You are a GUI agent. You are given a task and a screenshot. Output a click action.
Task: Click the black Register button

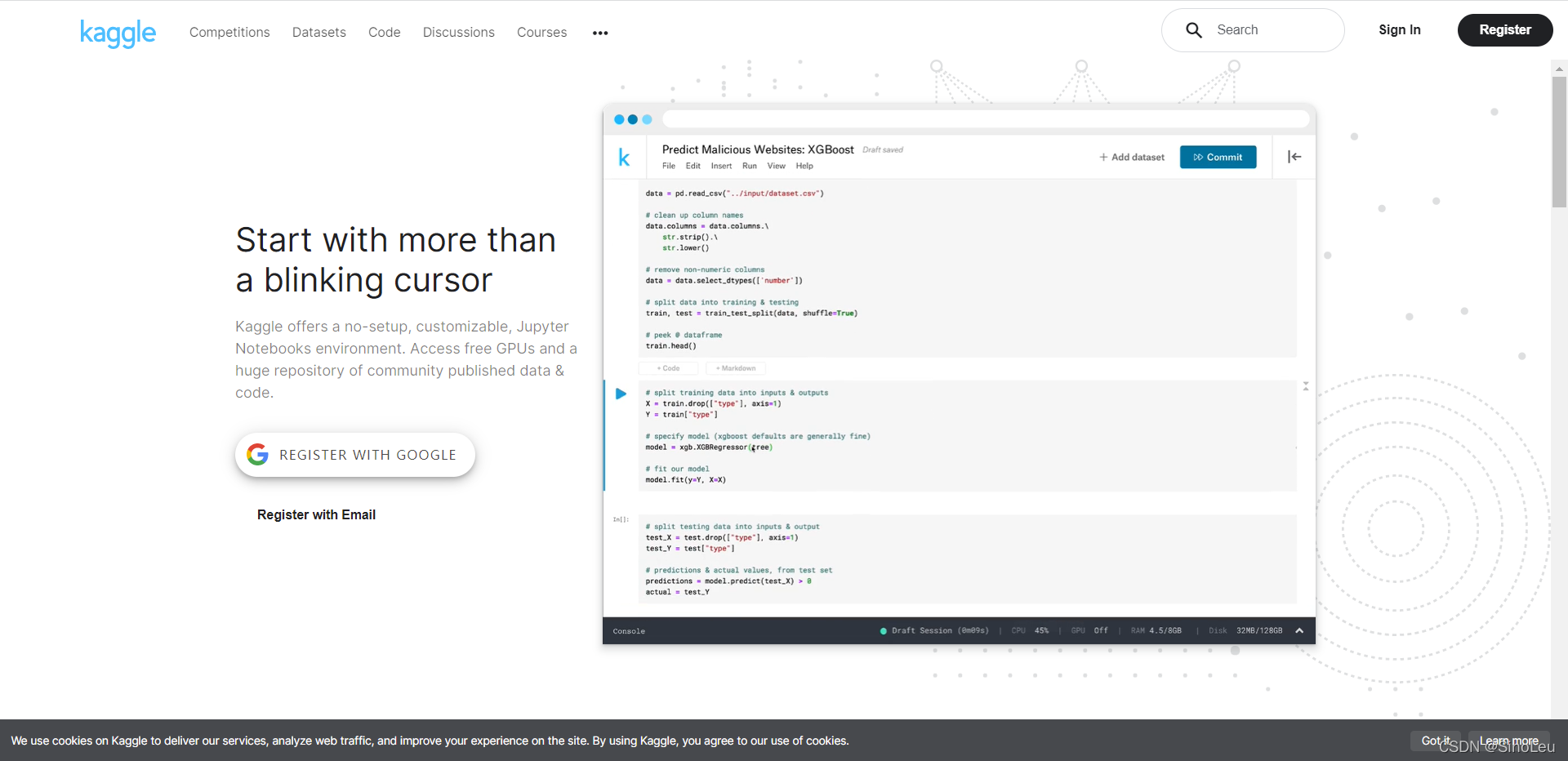pos(1505,30)
